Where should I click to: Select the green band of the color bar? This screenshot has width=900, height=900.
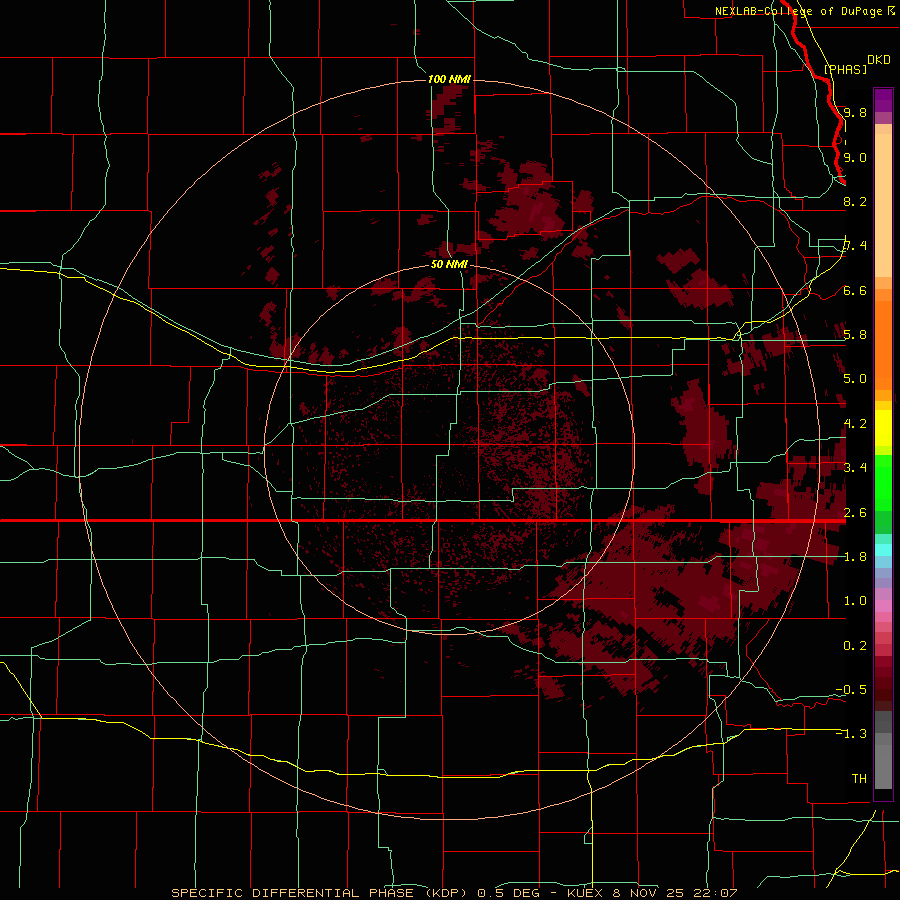883,482
